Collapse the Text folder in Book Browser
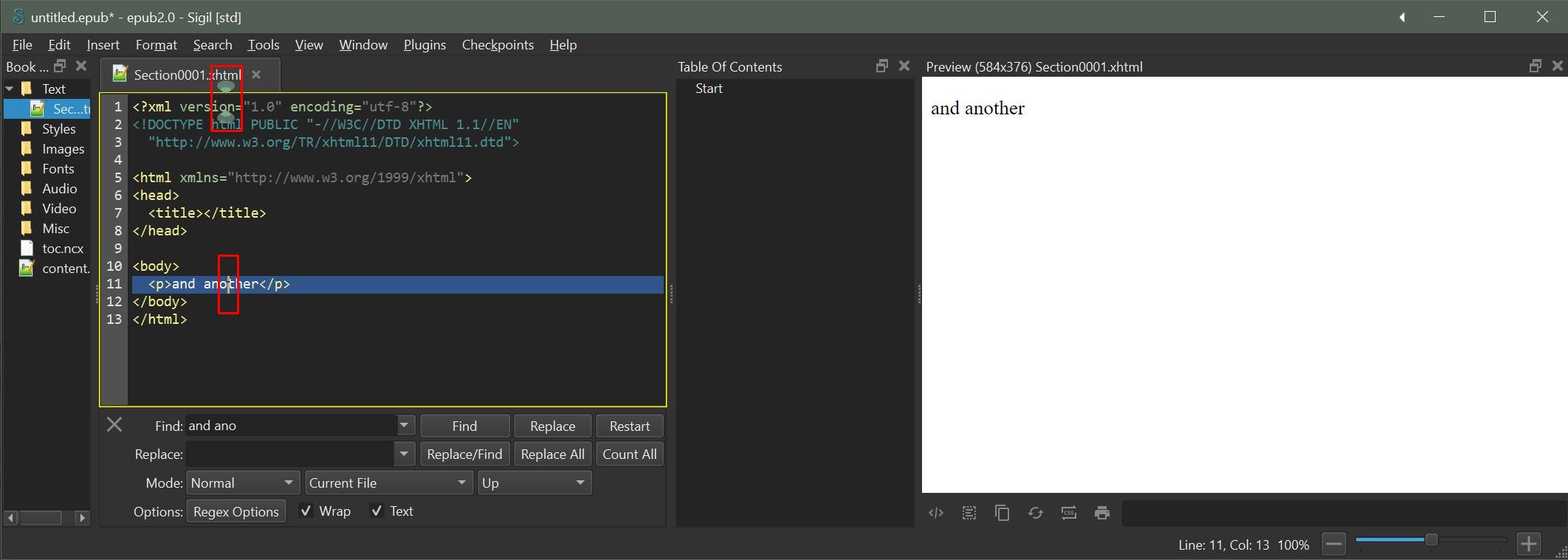Image resolution: width=1568 pixels, height=560 pixels. pos(10,89)
